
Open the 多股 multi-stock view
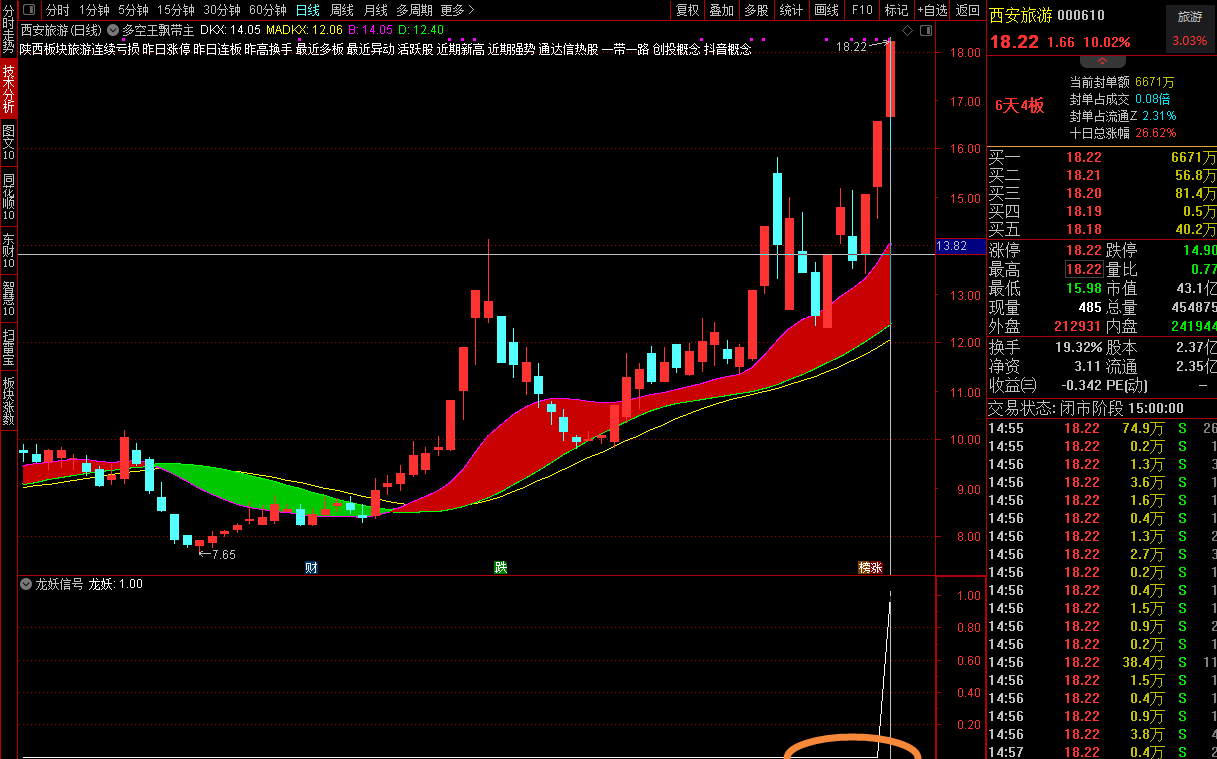(x=756, y=10)
